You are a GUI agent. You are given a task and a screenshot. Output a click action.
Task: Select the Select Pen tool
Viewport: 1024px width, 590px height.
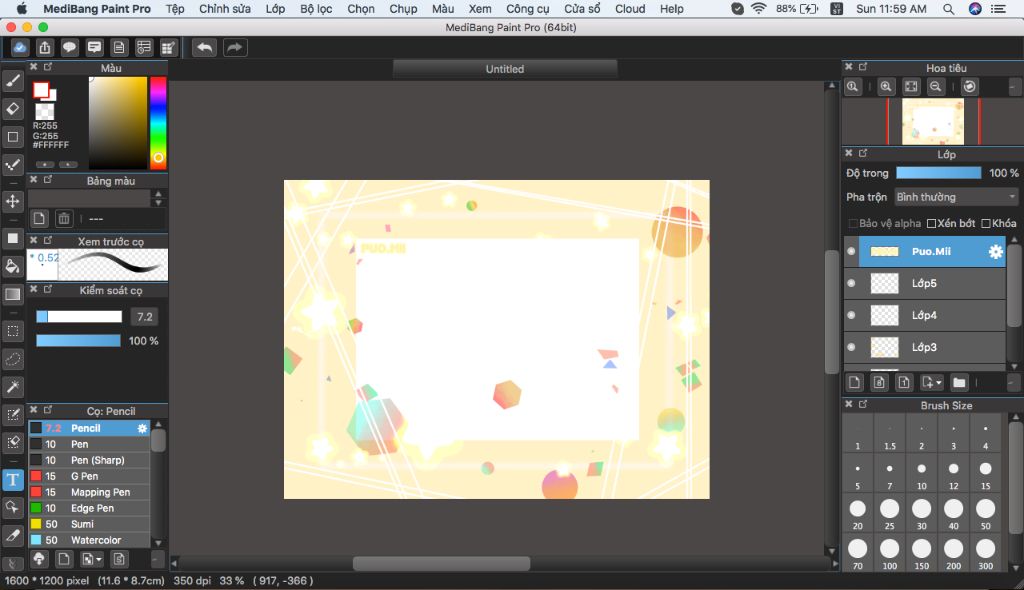click(12, 415)
